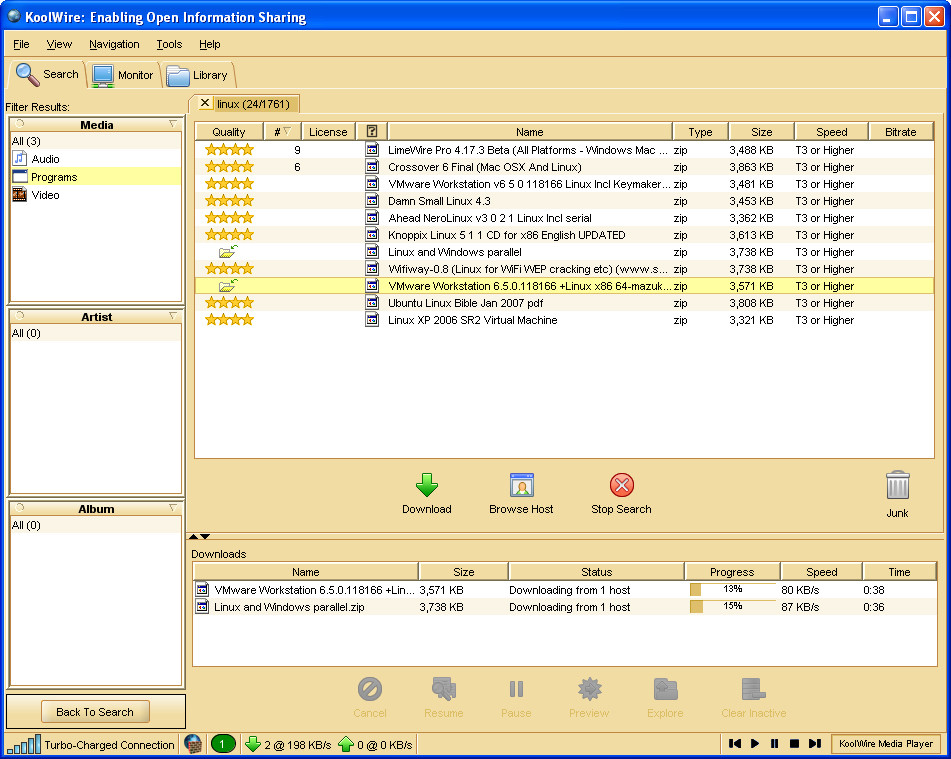Click the green uploads arrow in status bar
Viewport: 951px width, 759px height.
(346, 744)
